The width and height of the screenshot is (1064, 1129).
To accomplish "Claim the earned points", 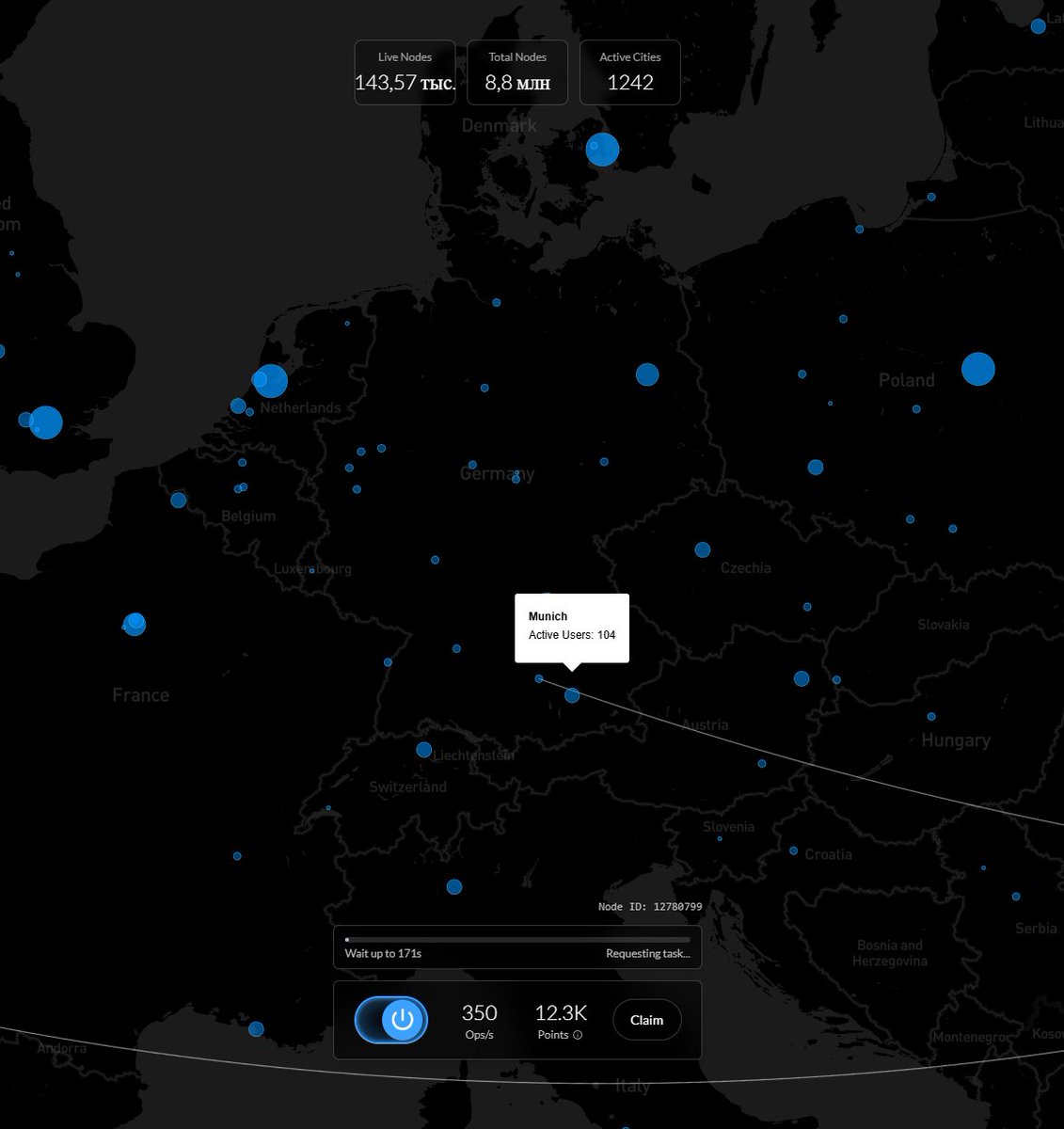I will click(646, 1020).
